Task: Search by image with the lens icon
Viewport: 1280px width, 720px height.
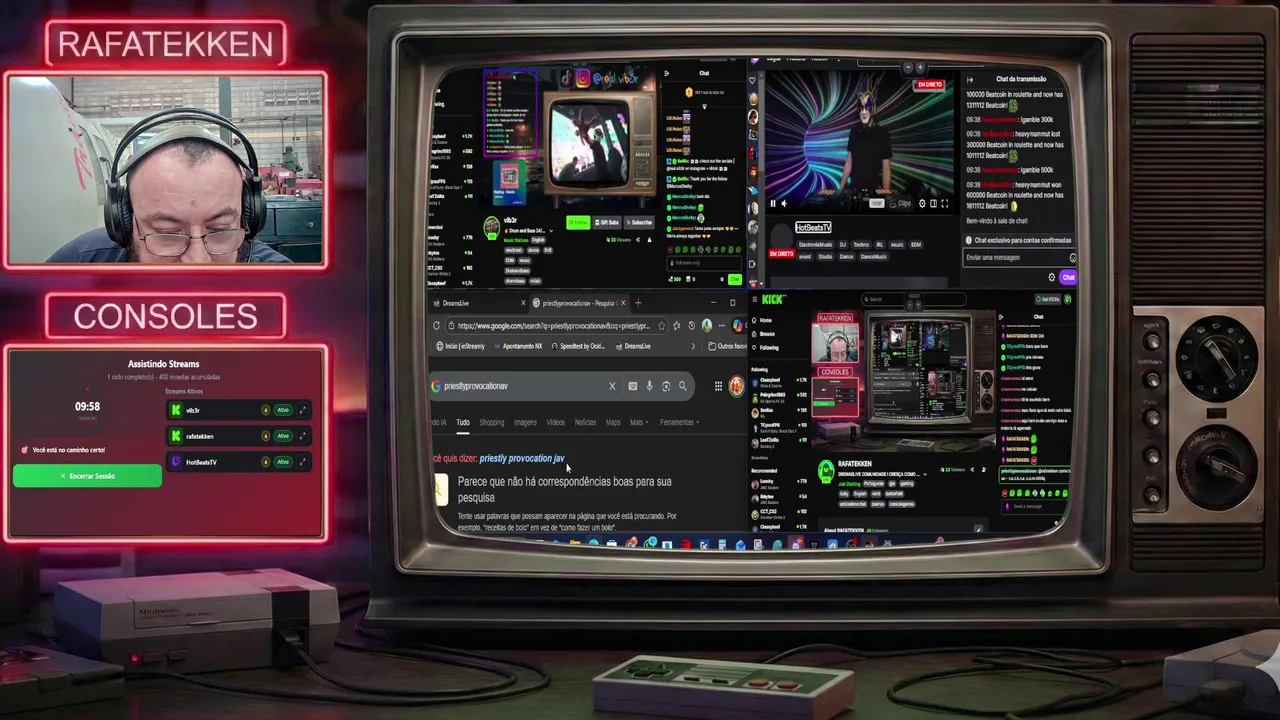Action: (666, 386)
